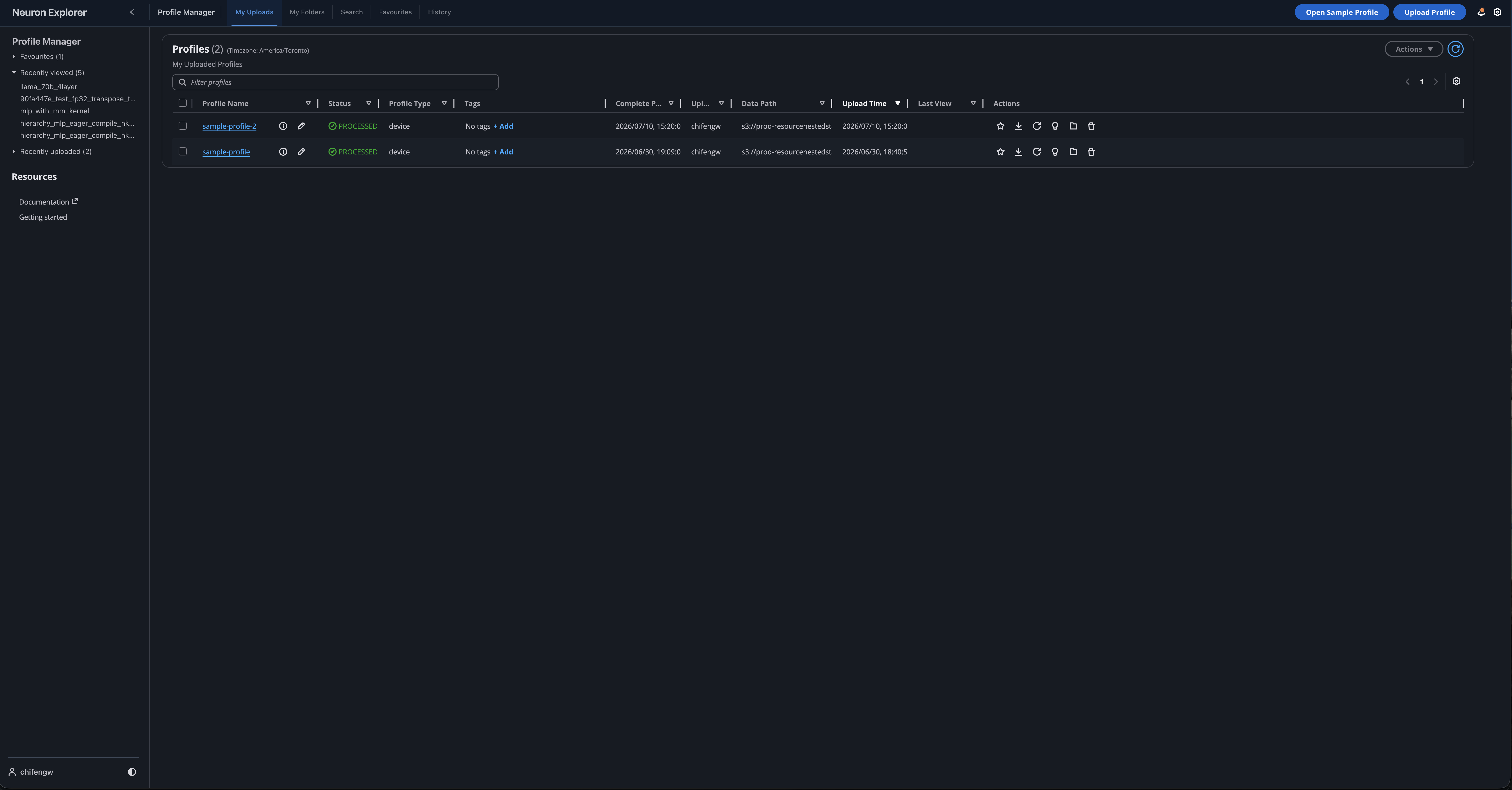Go to next page of profiles

click(1436, 82)
